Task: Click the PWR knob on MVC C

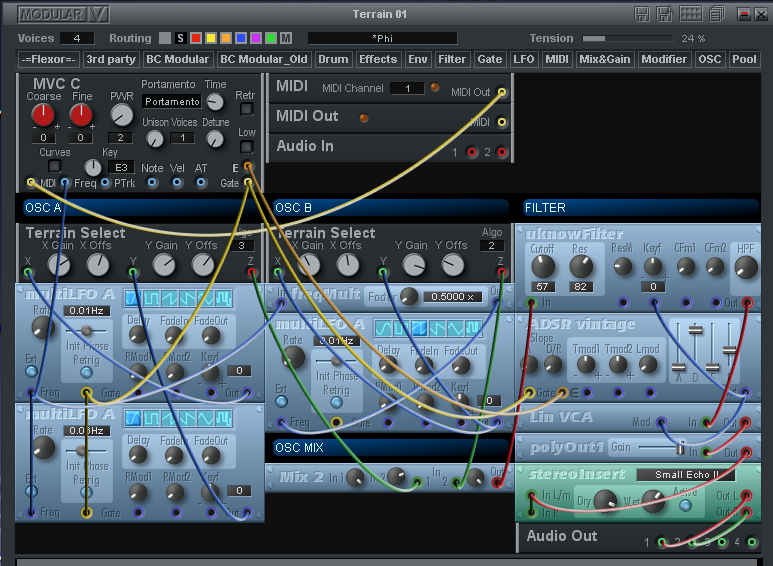Action: (121, 115)
